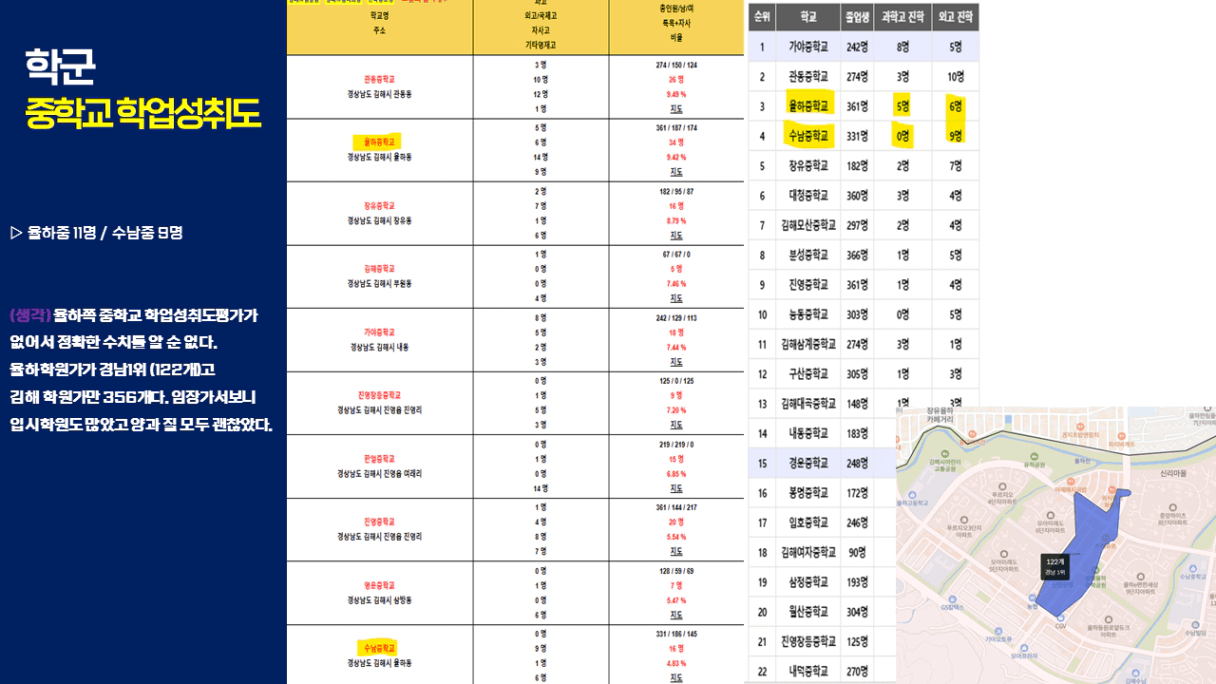Click the 8.79 % ratio value

tap(676, 220)
